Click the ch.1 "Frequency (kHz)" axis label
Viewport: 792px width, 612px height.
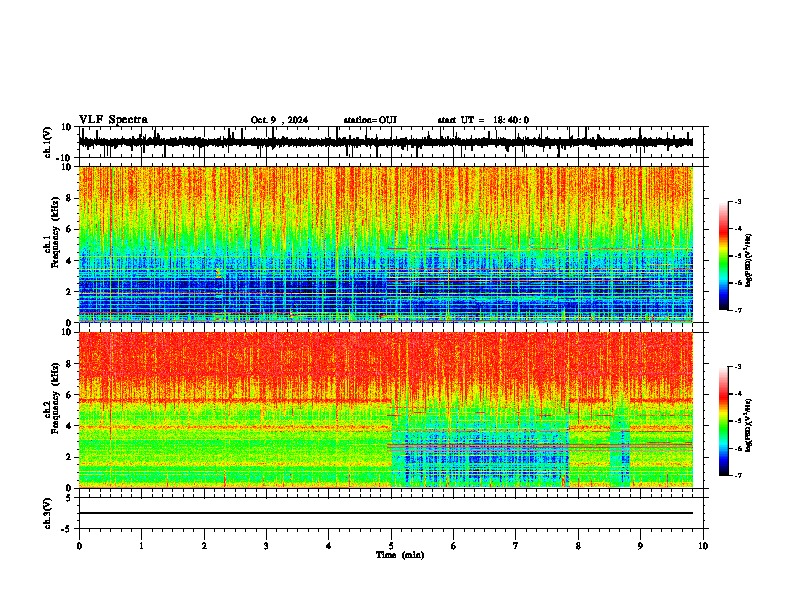(55, 234)
